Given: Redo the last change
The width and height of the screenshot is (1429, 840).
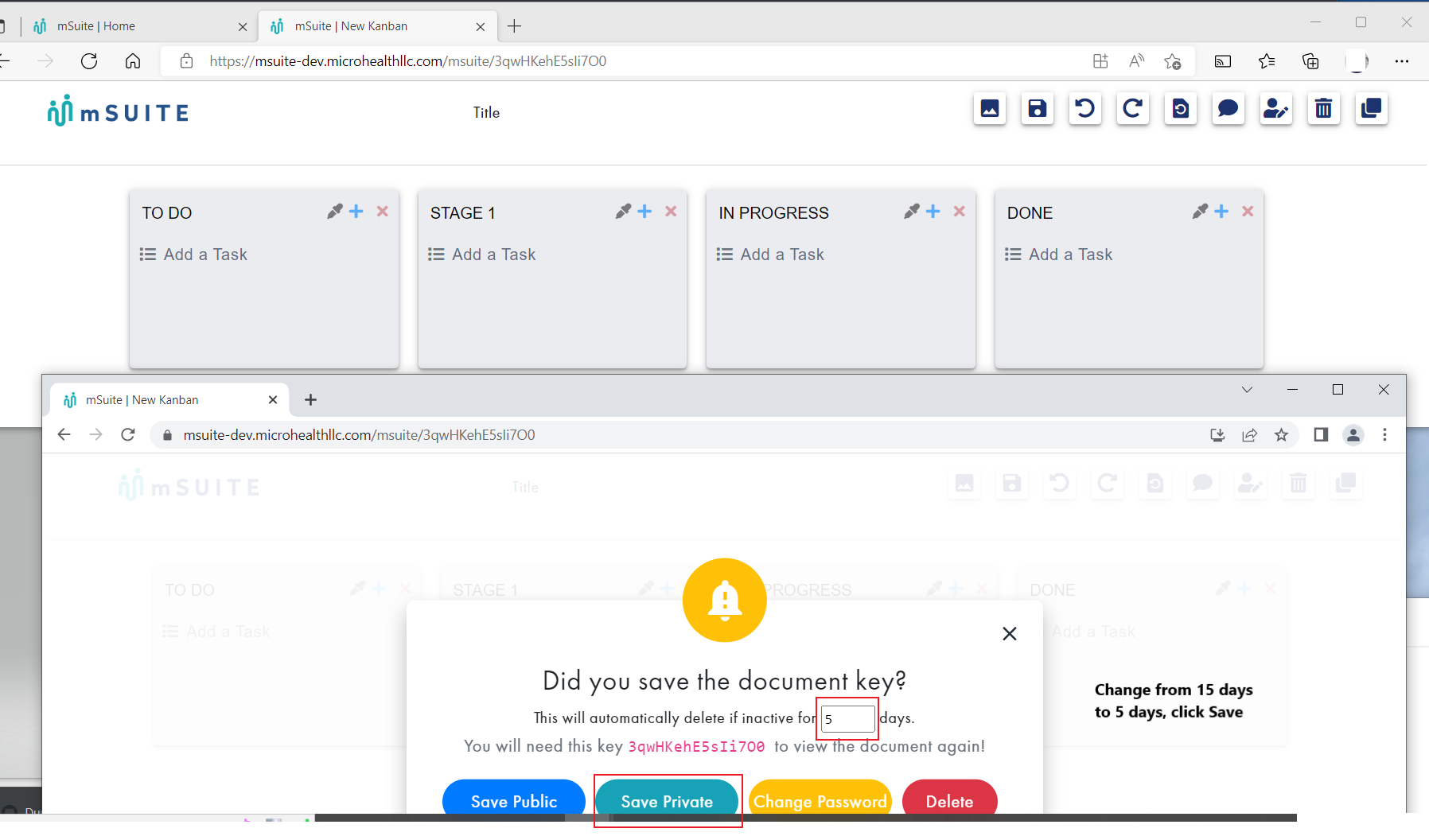Looking at the screenshot, I should coord(1133,109).
